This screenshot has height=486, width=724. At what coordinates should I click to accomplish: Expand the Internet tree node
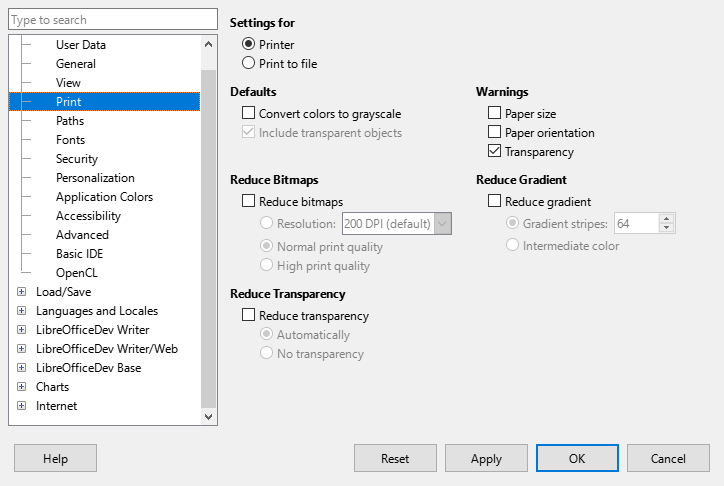point(21,406)
